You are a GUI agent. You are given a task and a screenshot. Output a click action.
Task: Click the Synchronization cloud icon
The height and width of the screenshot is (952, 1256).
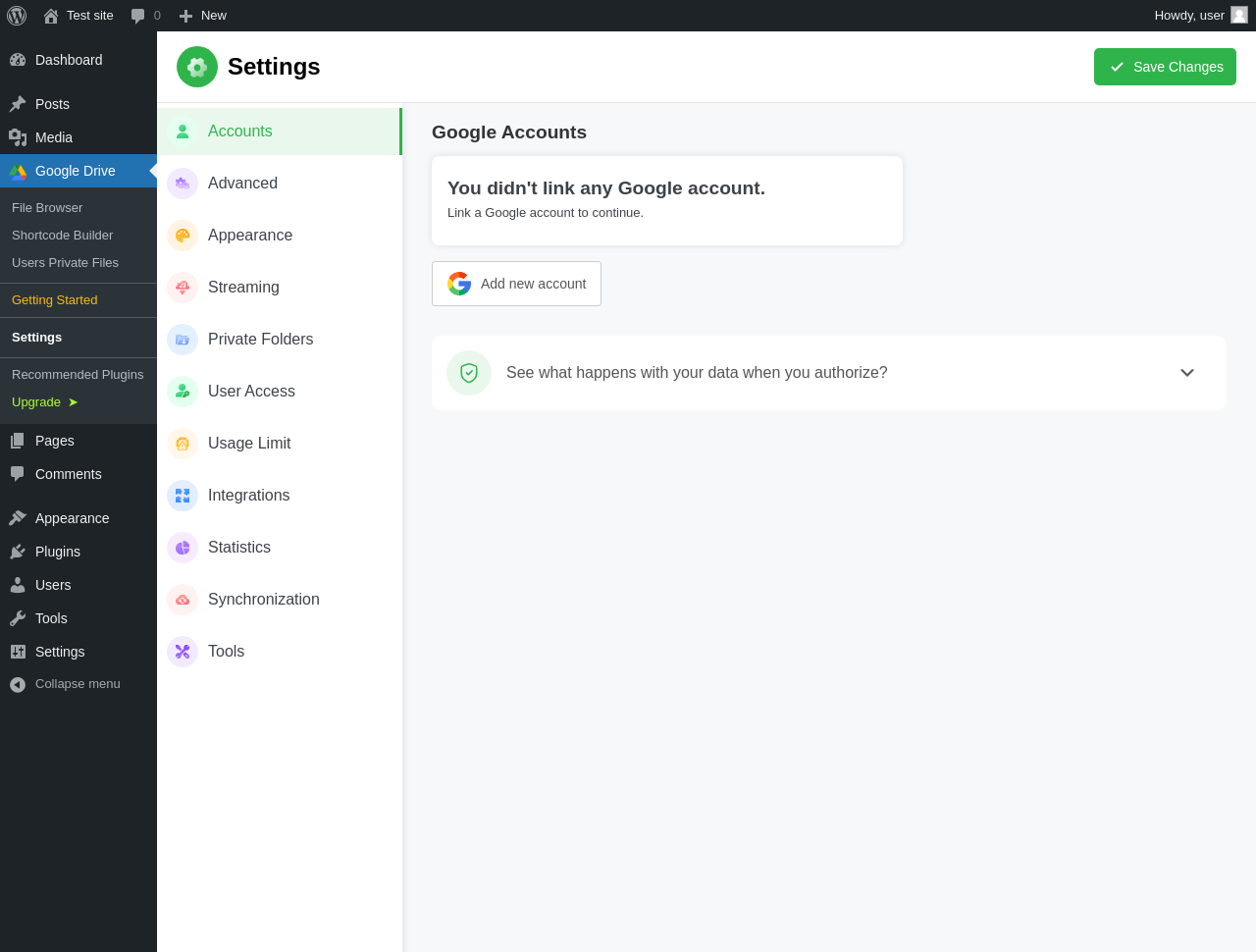click(183, 600)
